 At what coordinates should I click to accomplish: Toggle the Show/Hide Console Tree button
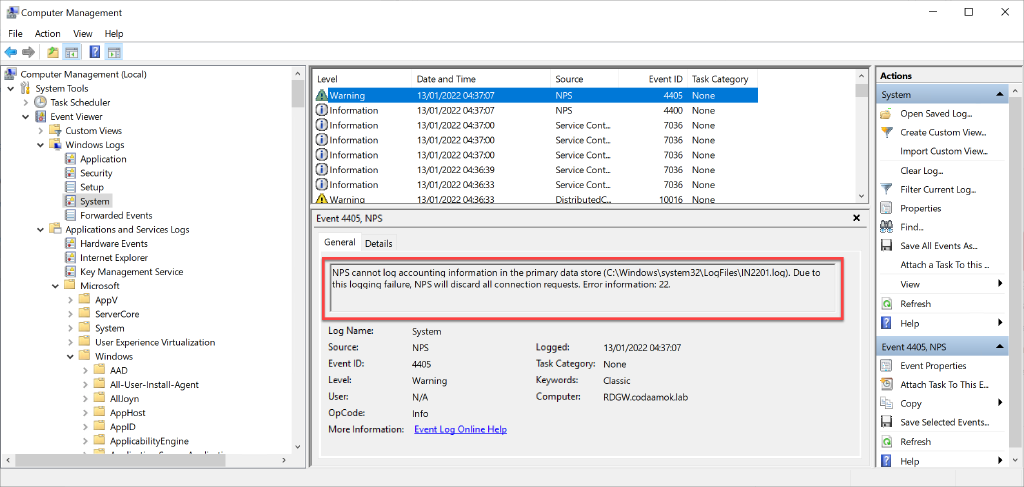72,52
